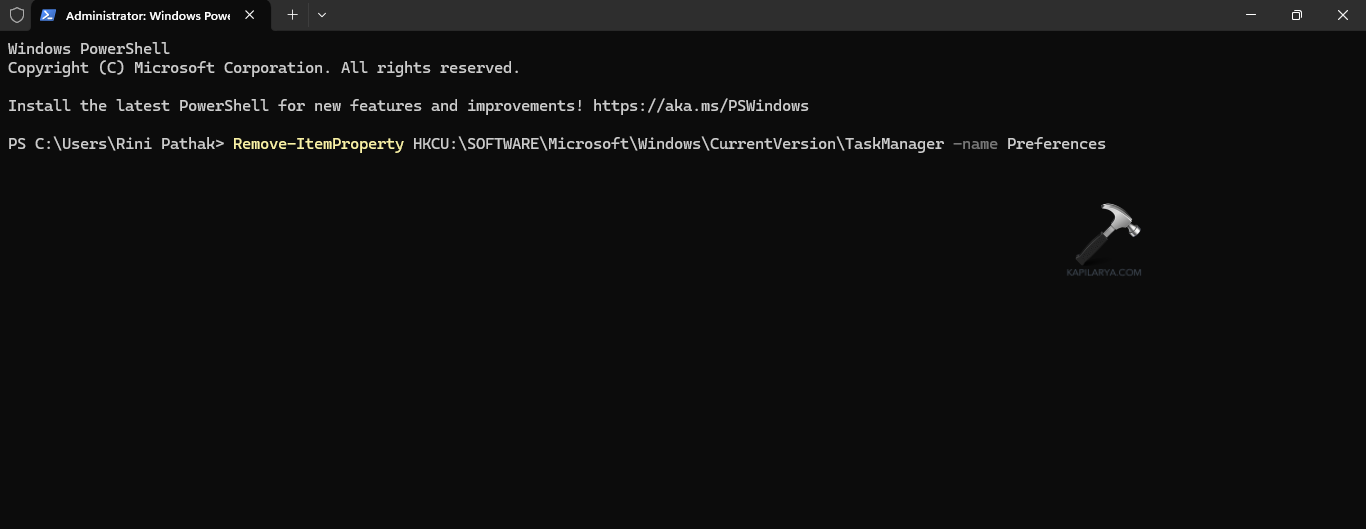The width and height of the screenshot is (1366, 529).
Task: Close the Administrator PowerShell tab
Action: (x=250, y=16)
